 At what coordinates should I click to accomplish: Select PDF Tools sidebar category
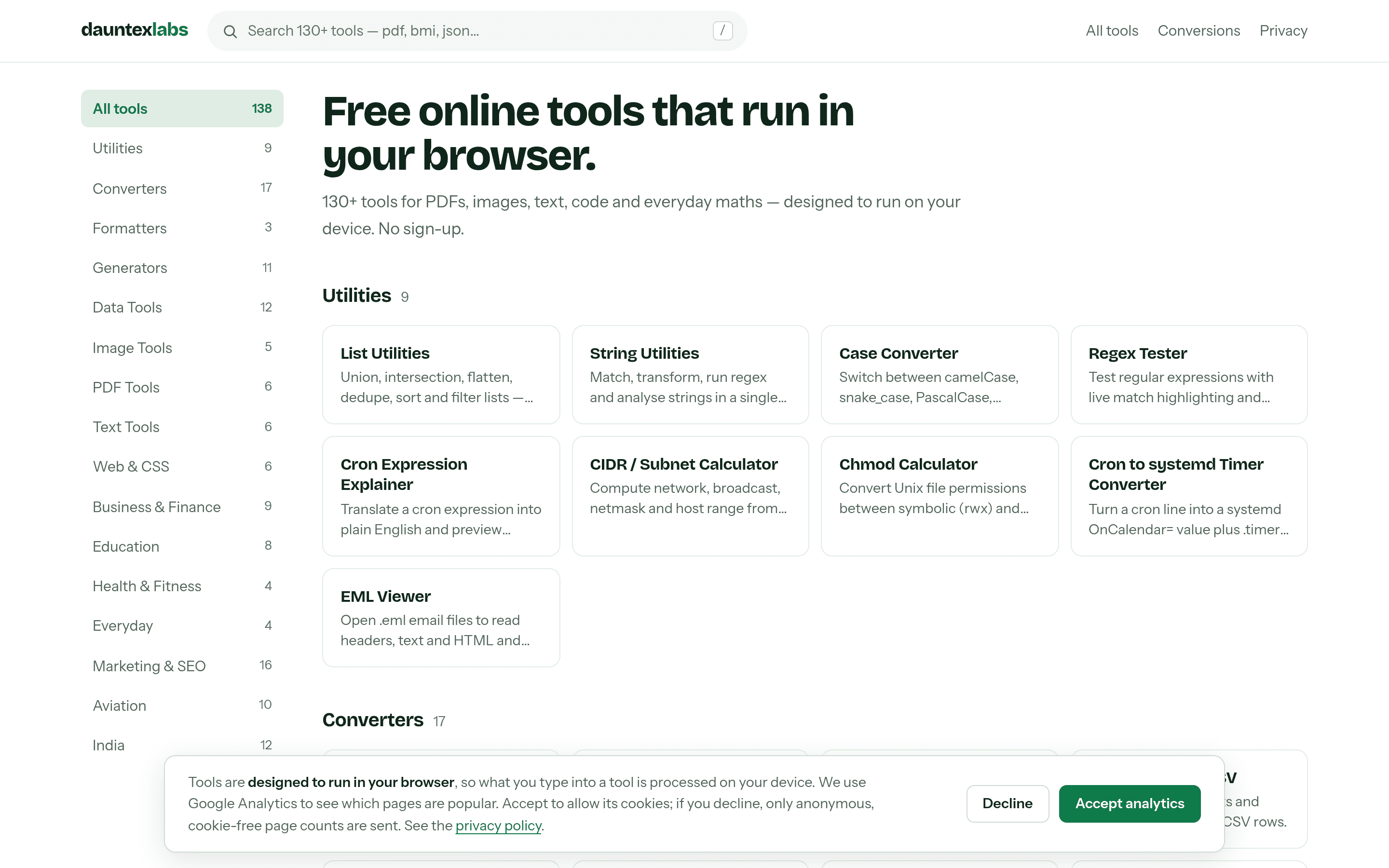point(182,387)
